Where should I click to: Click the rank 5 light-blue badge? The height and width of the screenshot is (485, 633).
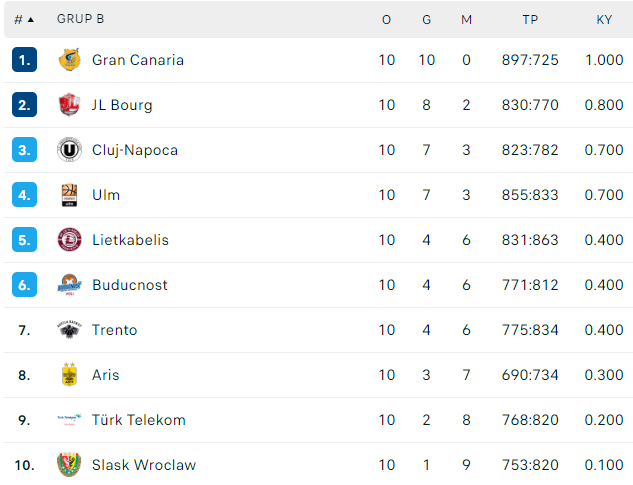(x=24, y=240)
